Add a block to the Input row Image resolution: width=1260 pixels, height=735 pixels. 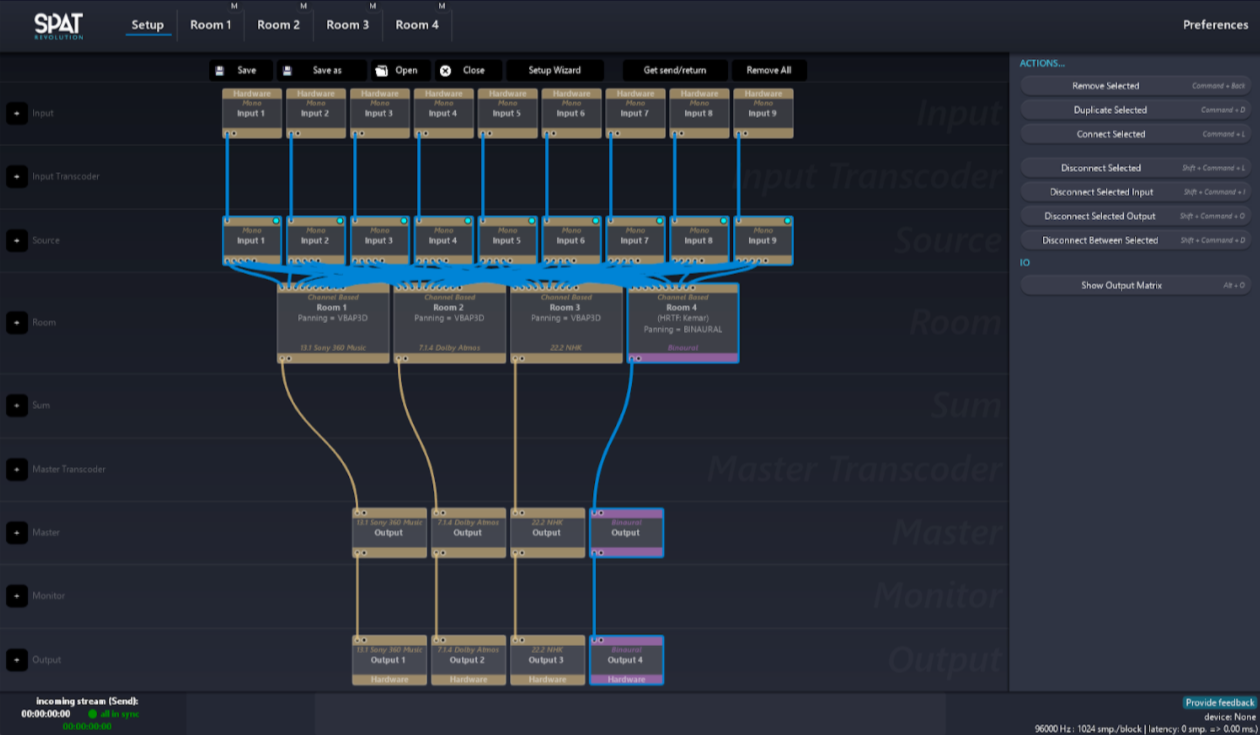17,113
